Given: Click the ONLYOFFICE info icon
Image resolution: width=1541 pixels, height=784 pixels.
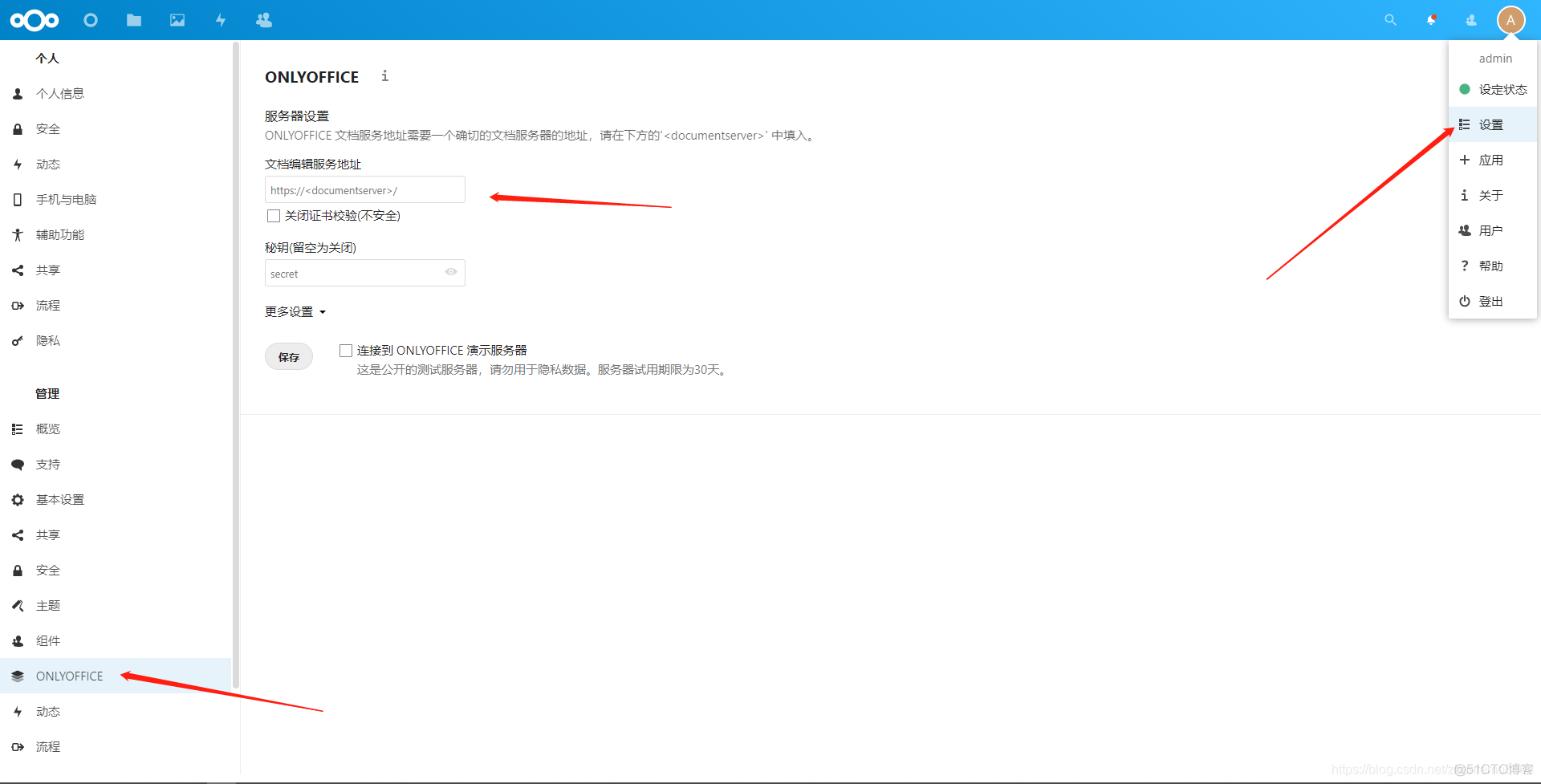Looking at the screenshot, I should (x=385, y=75).
